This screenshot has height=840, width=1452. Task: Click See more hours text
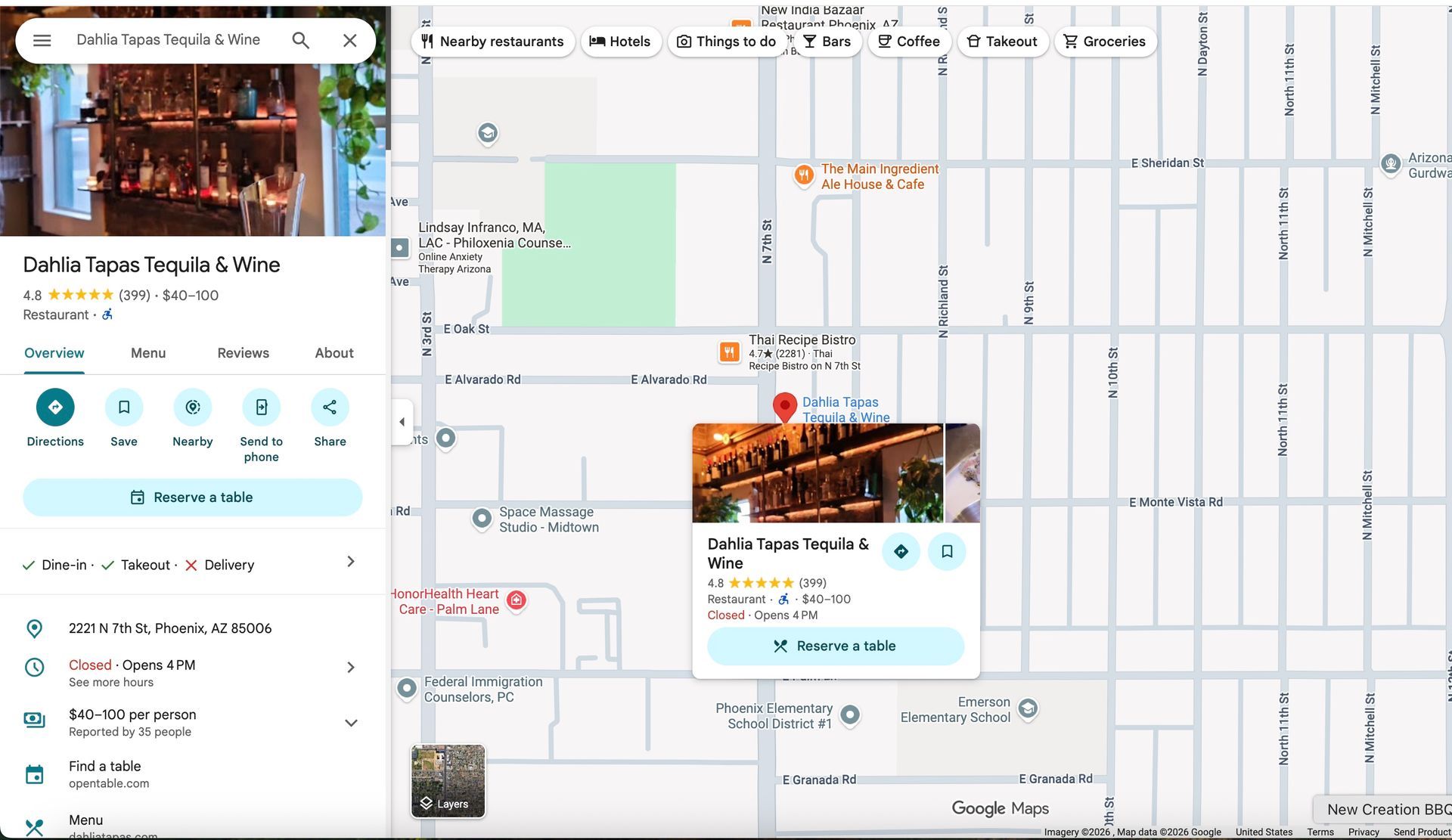pos(111,683)
